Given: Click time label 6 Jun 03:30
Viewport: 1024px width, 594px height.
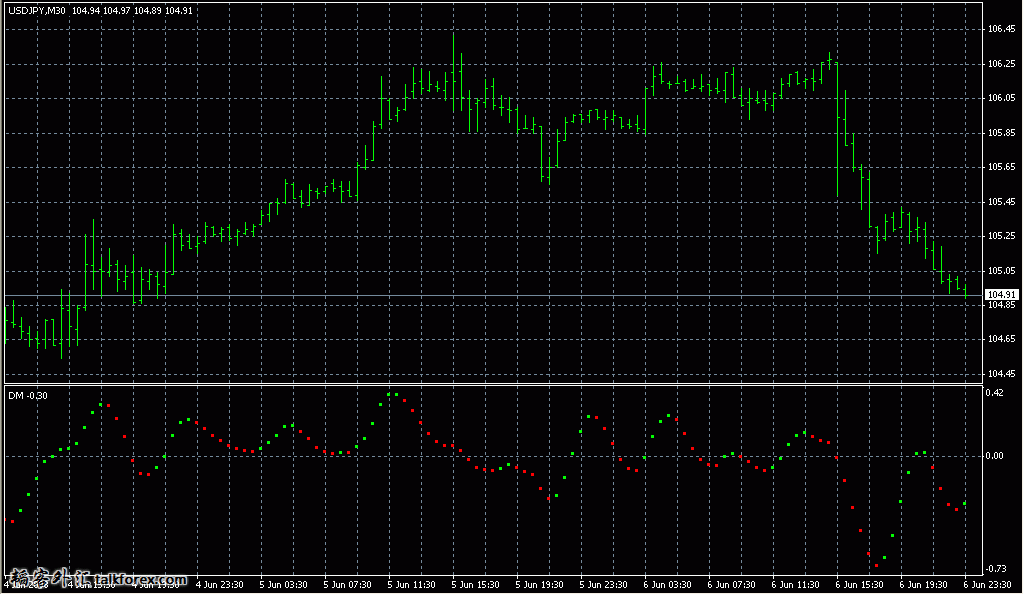Looking at the screenshot, I should [667, 585].
